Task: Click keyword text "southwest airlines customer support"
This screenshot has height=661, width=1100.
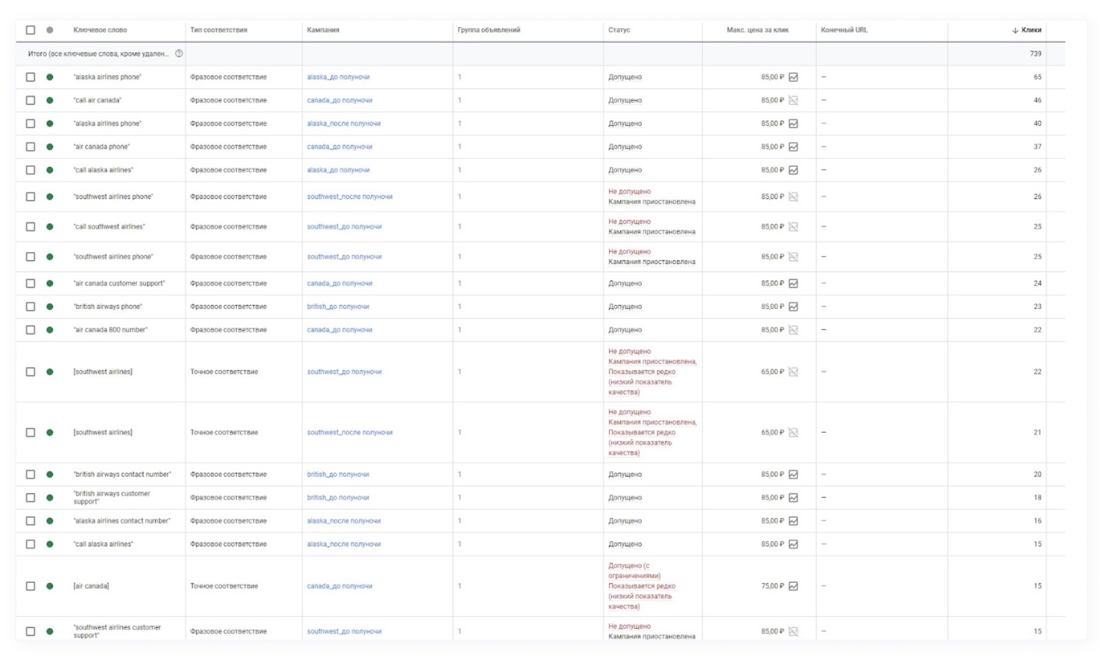Action: (x=117, y=631)
